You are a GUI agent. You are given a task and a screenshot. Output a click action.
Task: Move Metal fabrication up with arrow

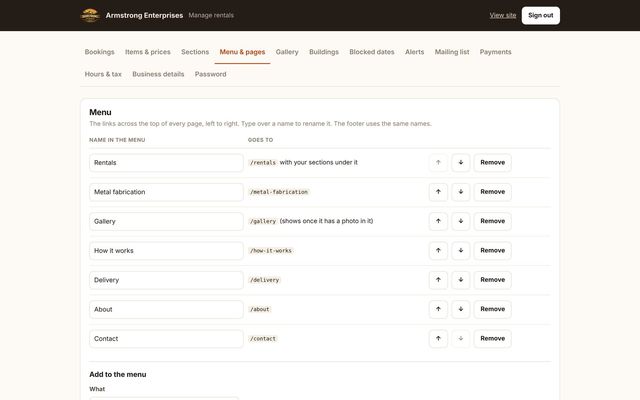[438, 192]
